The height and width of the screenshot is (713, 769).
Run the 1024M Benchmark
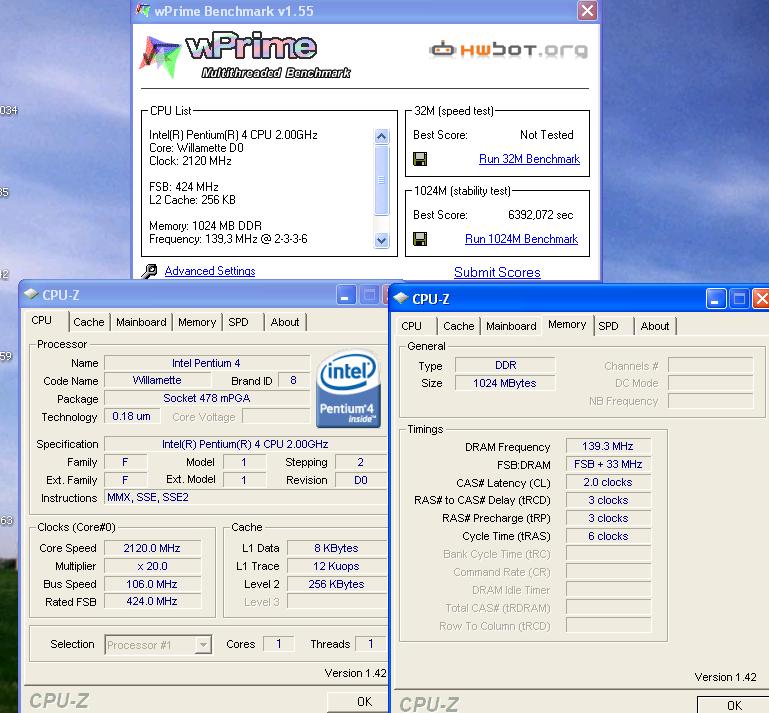(x=521, y=239)
